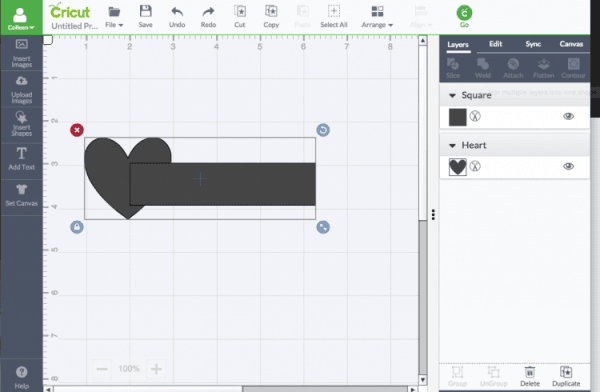
Task: Click the Duplicate button
Action: click(x=566, y=376)
